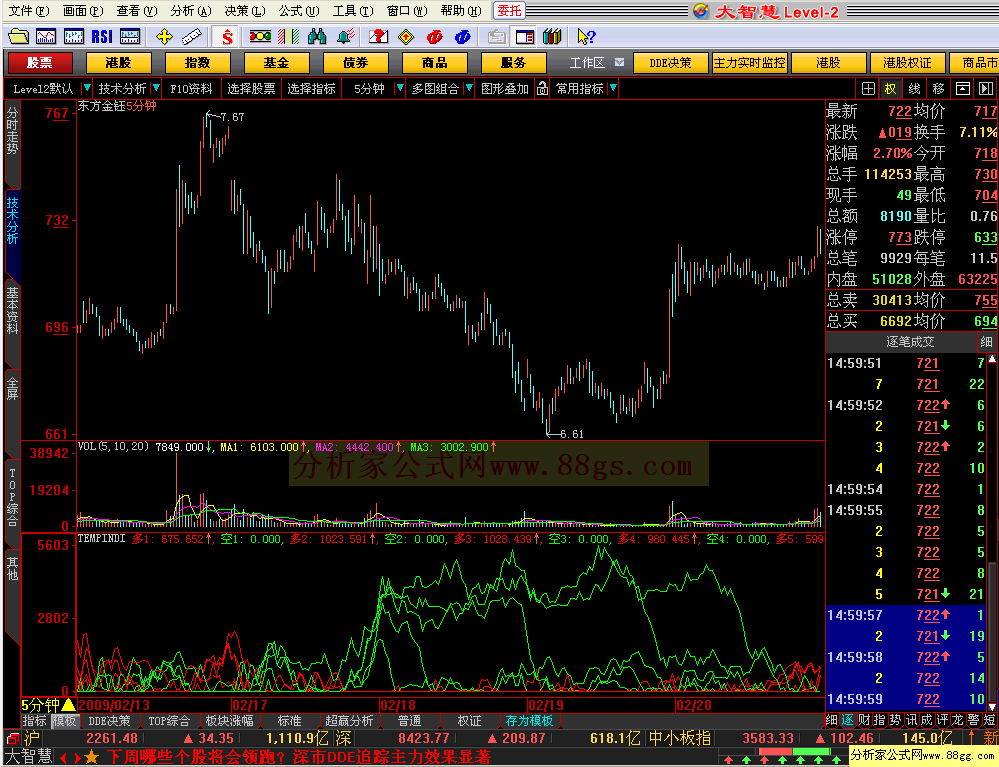
Task: Open the 文件(F) menu
Action: 29,11
